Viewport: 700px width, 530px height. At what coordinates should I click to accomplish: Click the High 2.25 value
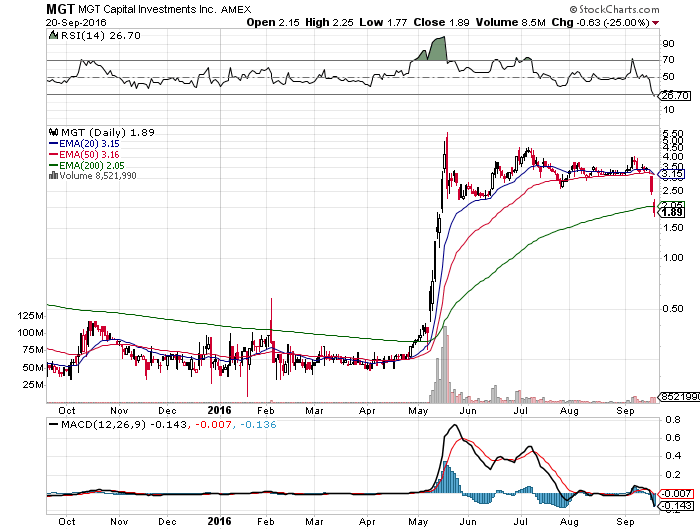(329, 22)
